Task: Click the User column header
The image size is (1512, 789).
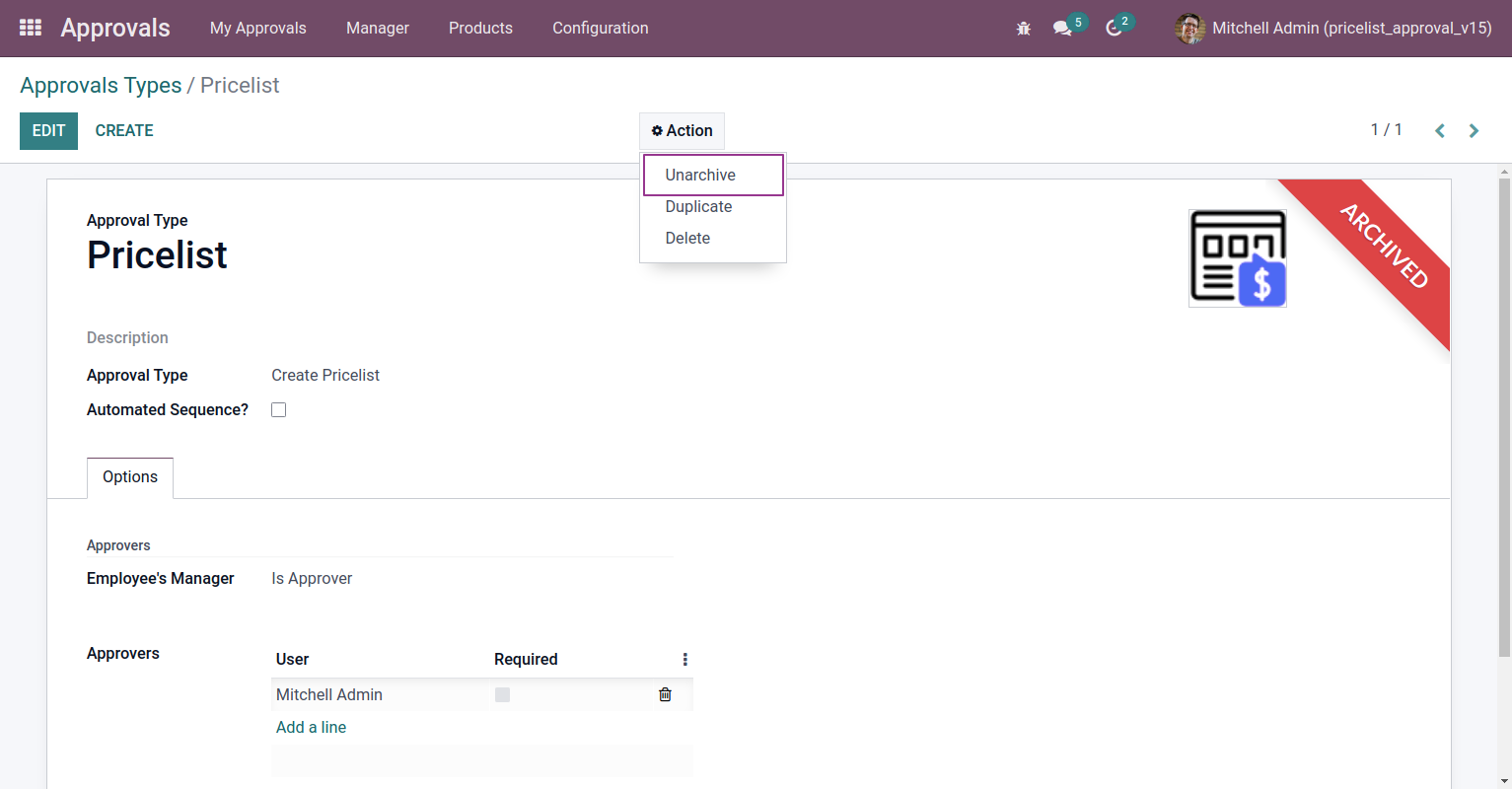Action: [292, 659]
